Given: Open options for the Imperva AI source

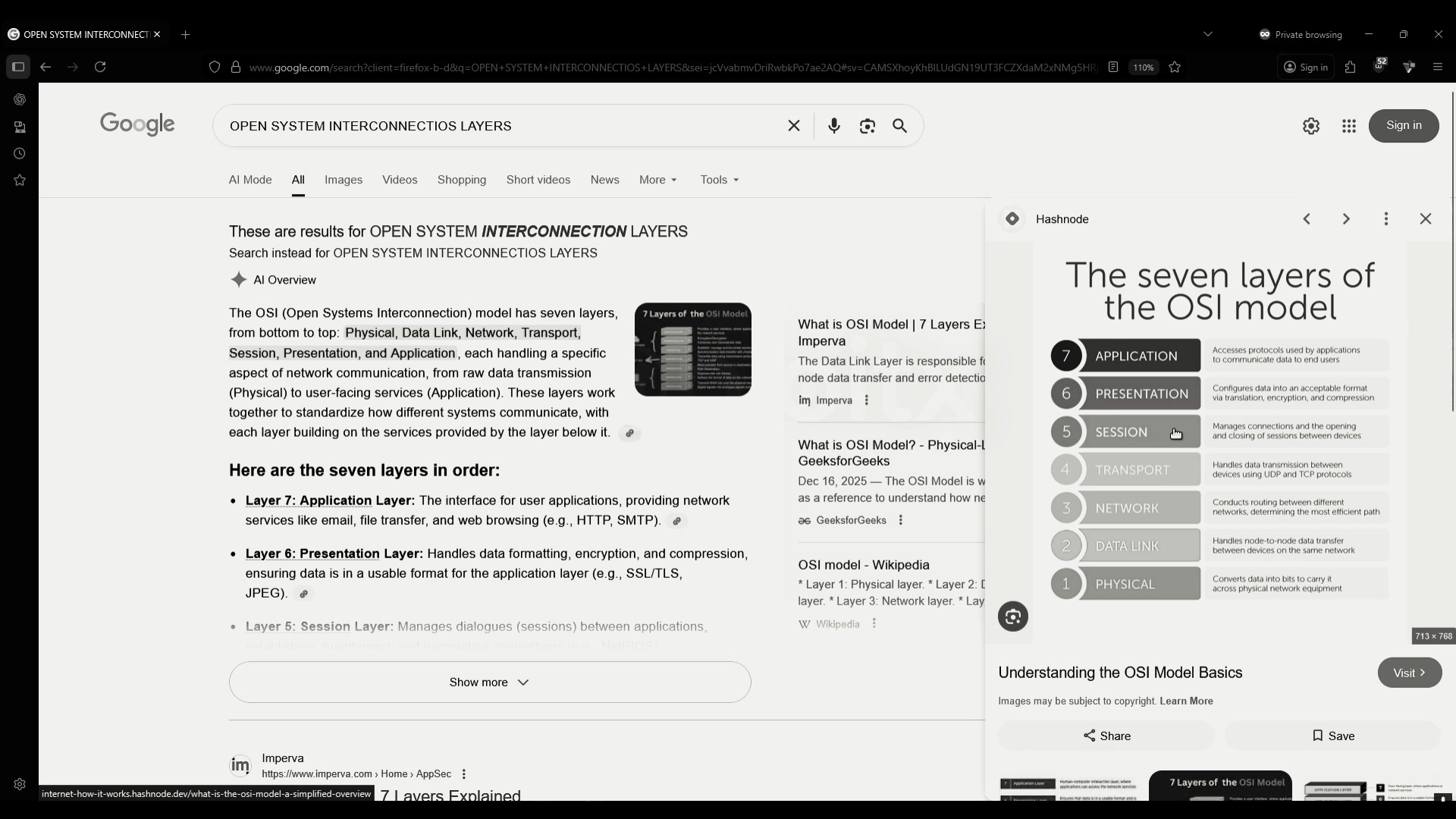Looking at the screenshot, I should [x=867, y=400].
